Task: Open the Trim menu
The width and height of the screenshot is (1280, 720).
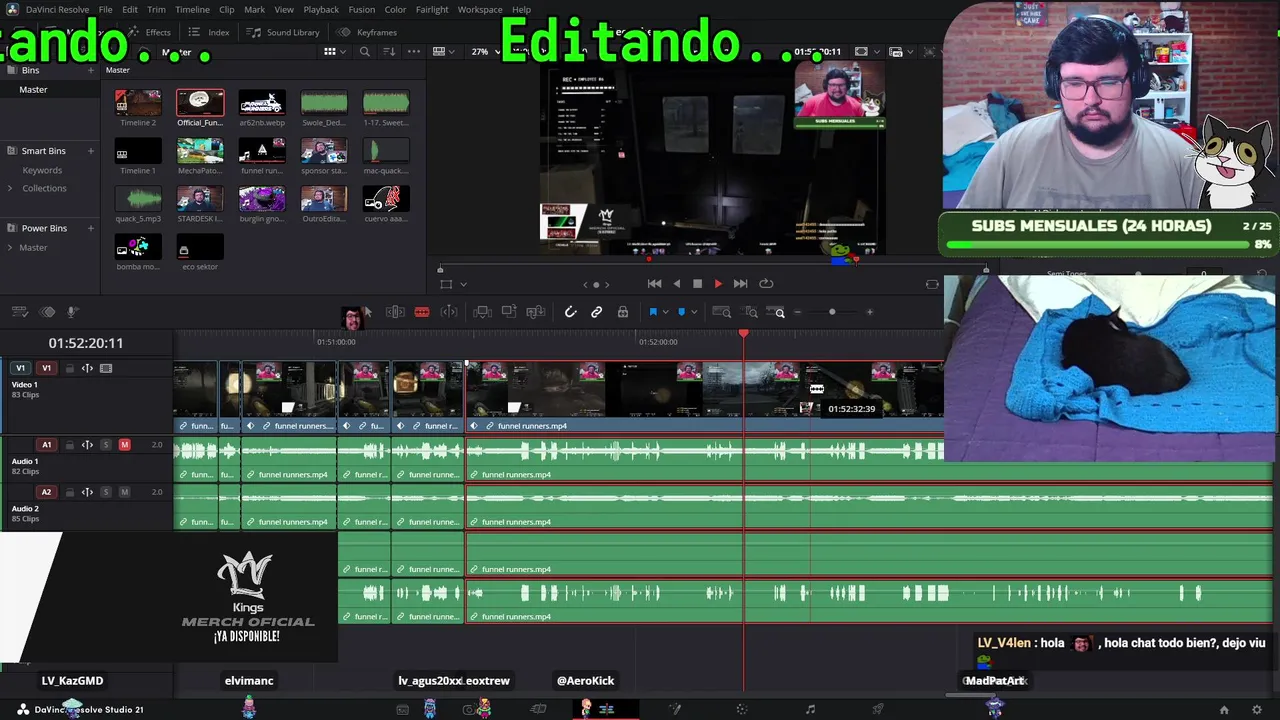Action: [156, 9]
